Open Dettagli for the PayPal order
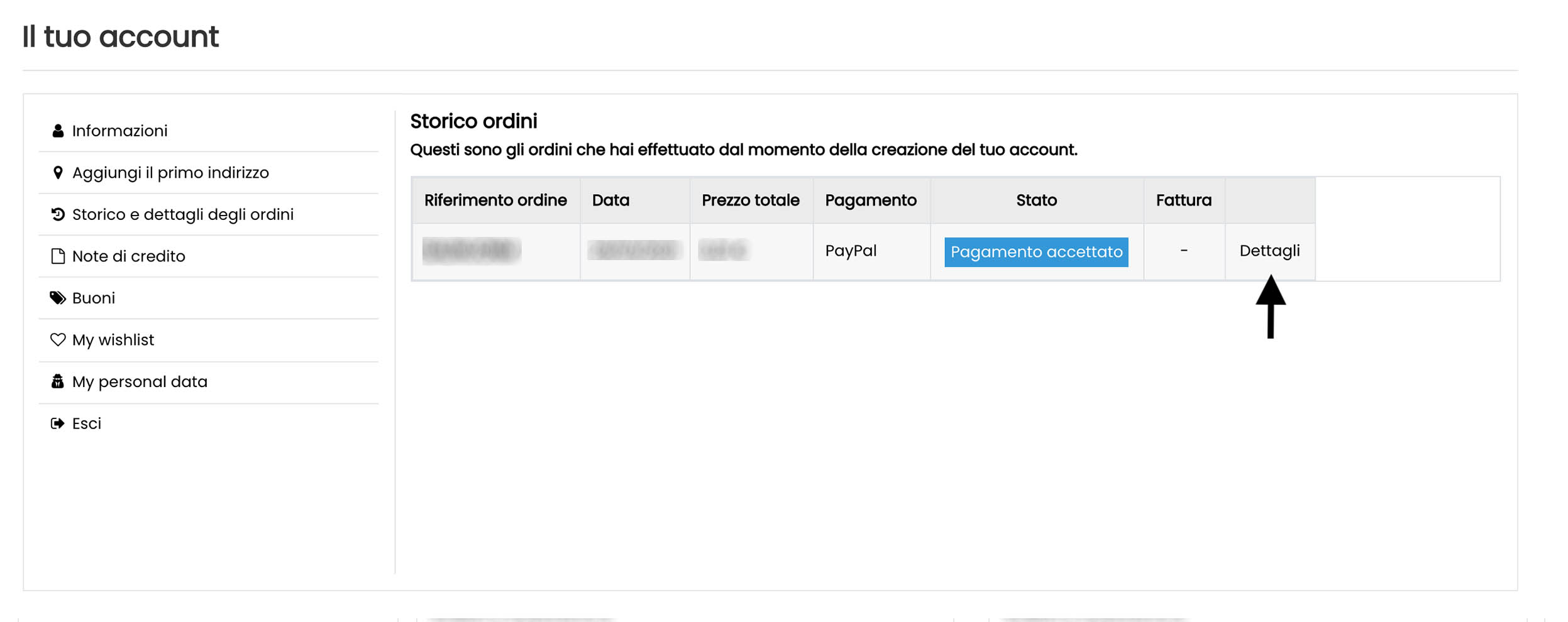 click(1269, 251)
